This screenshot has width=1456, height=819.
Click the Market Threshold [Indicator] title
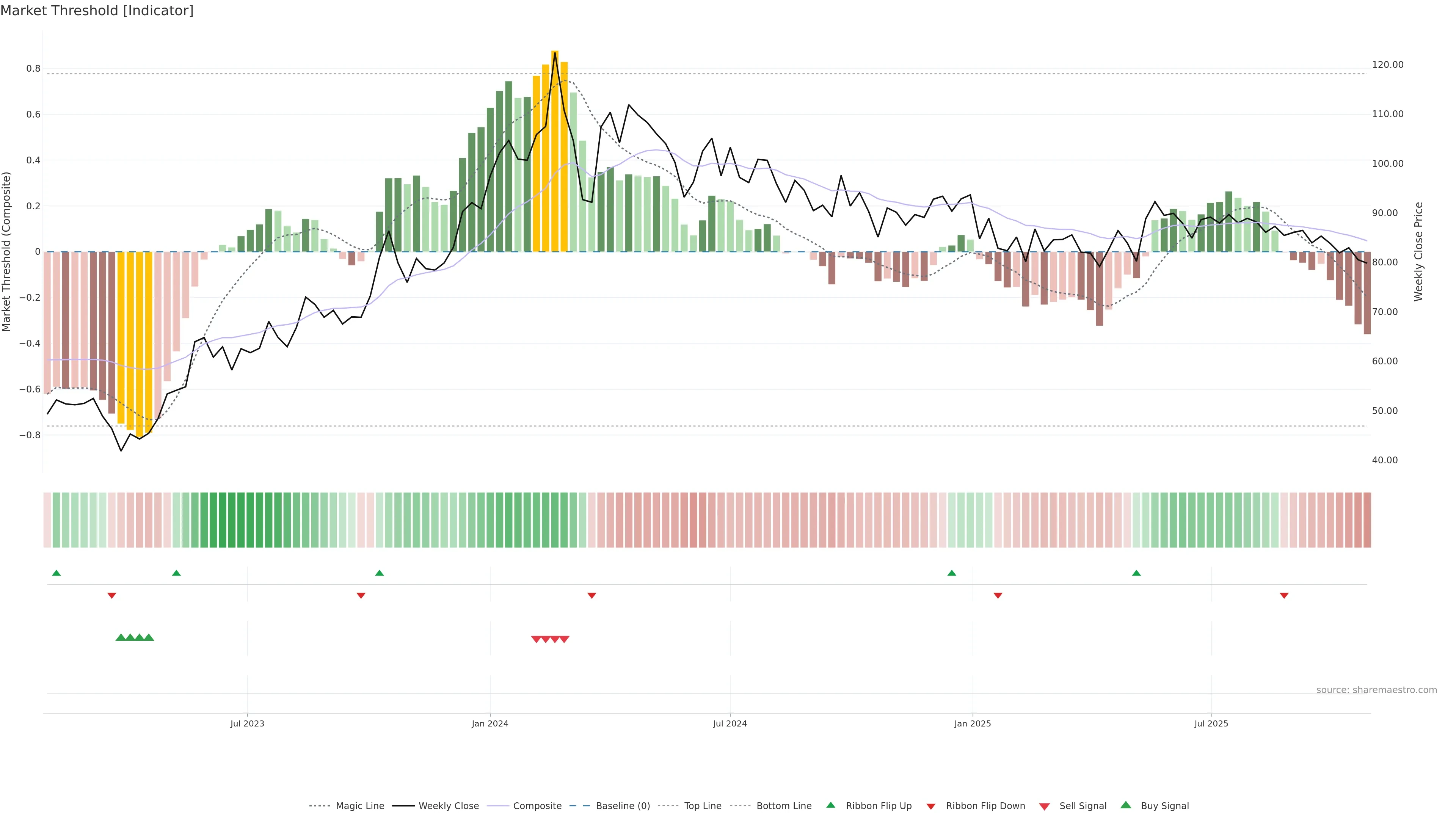point(97,11)
